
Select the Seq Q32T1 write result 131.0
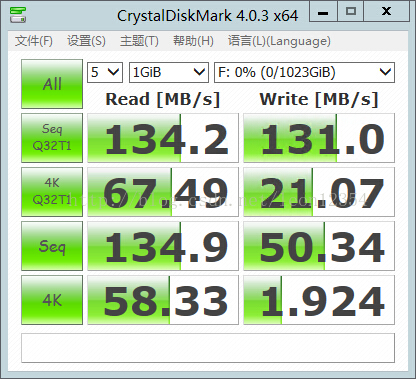pyautogui.click(x=319, y=138)
